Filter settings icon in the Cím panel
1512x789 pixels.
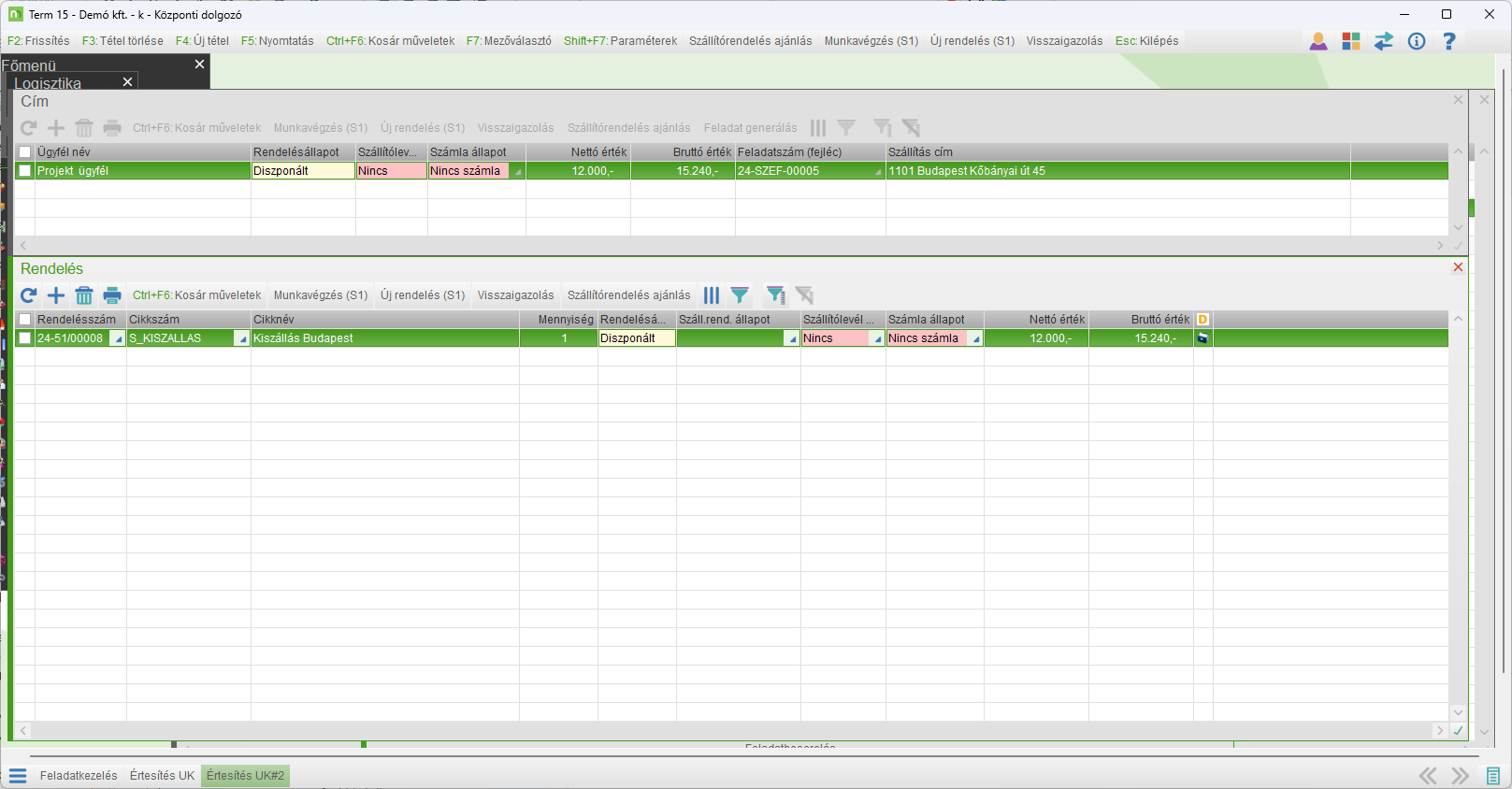coord(883,128)
